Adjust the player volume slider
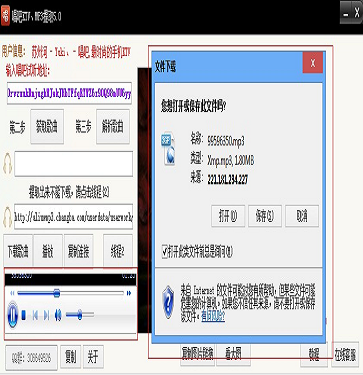The height and width of the screenshot is (375, 363). (80, 314)
